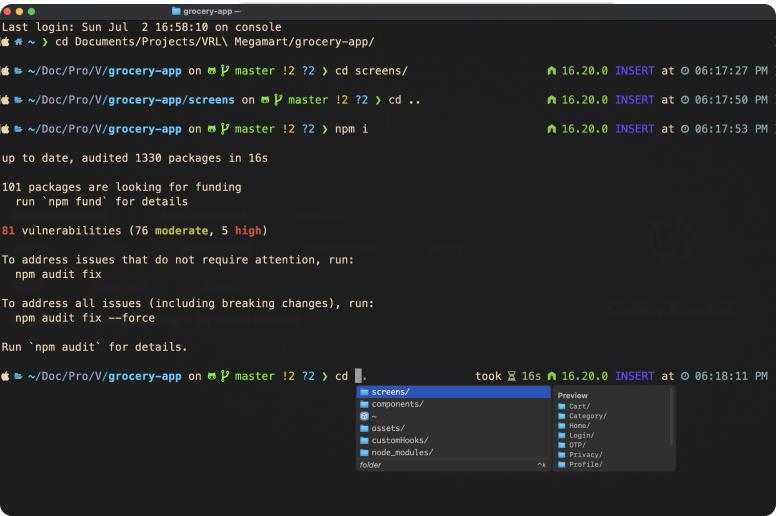The height and width of the screenshot is (516, 776).
Task: Click the Home/ folder icon in the Preview panel
Action: click(562, 426)
